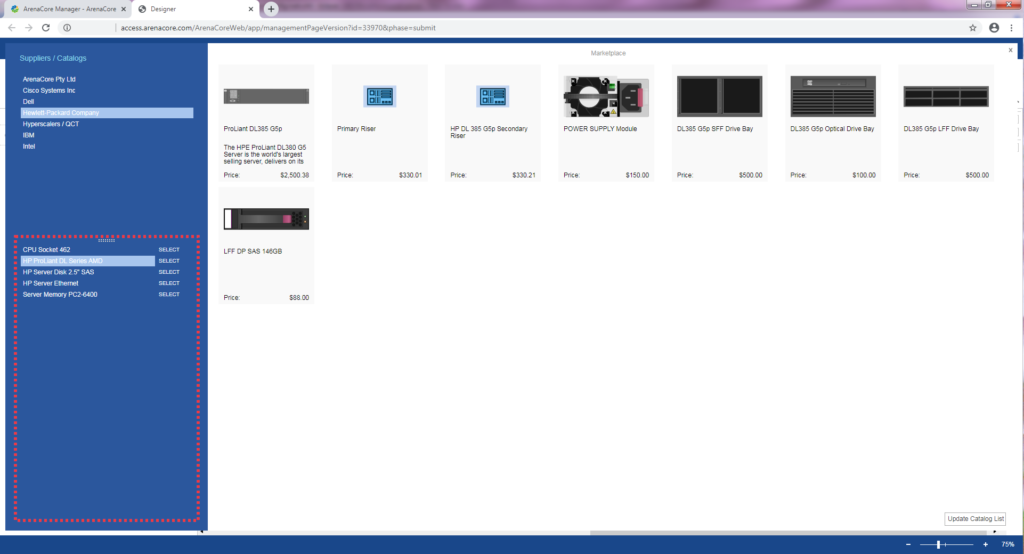Click DL385 G5p LFF Drive Bay image

point(946,96)
